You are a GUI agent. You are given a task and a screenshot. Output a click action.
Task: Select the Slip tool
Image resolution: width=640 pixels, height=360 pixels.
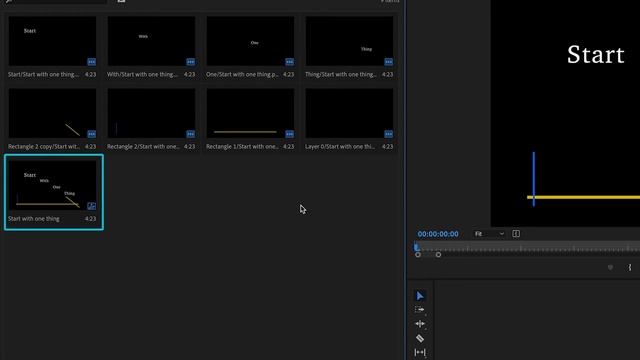420,352
